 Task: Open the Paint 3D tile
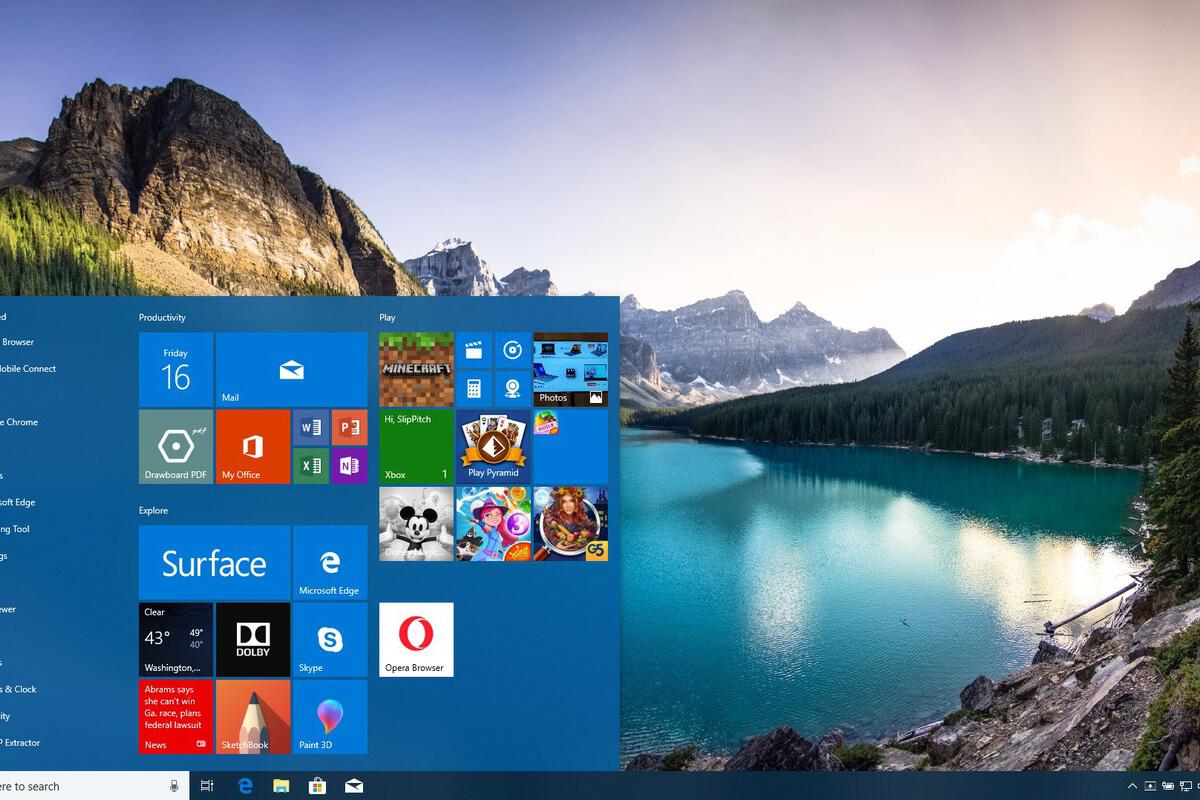[330, 717]
